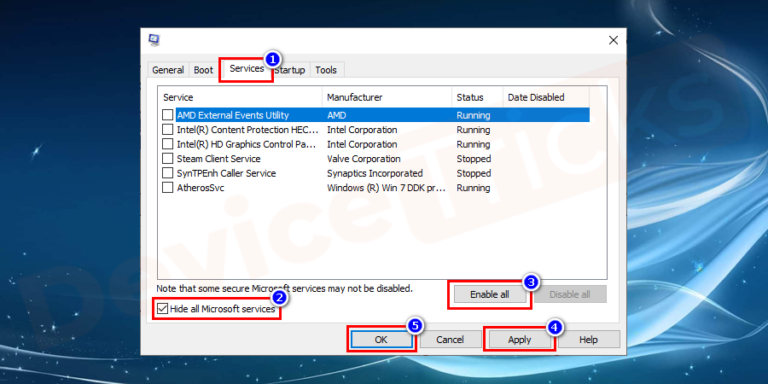
Task: Click Stopped status of Steam Client Service
Action: click(474, 159)
